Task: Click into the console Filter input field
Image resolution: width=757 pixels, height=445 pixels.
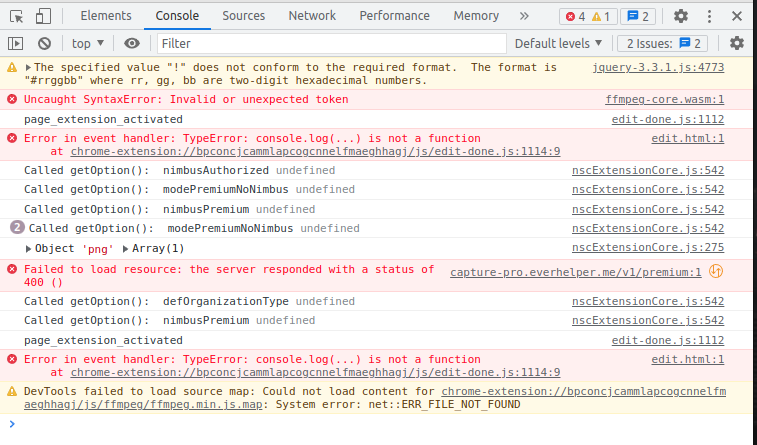Action: pos(330,43)
